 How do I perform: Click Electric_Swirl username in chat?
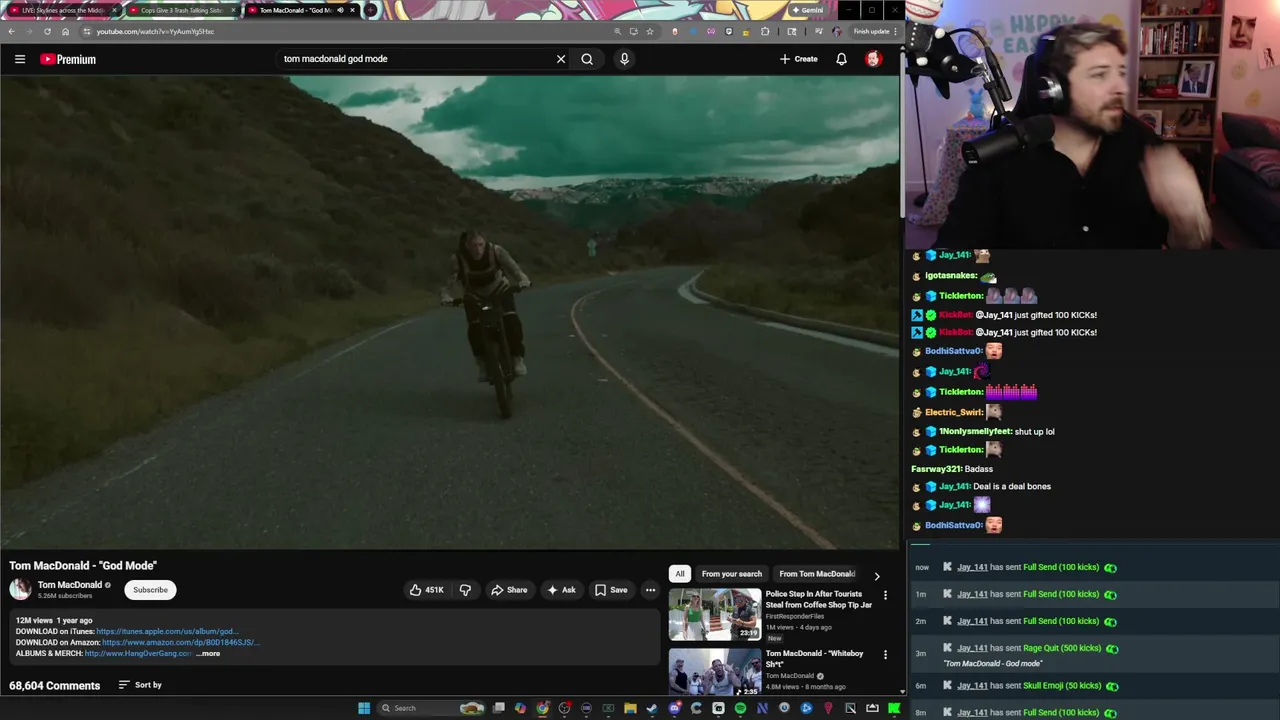click(x=953, y=412)
